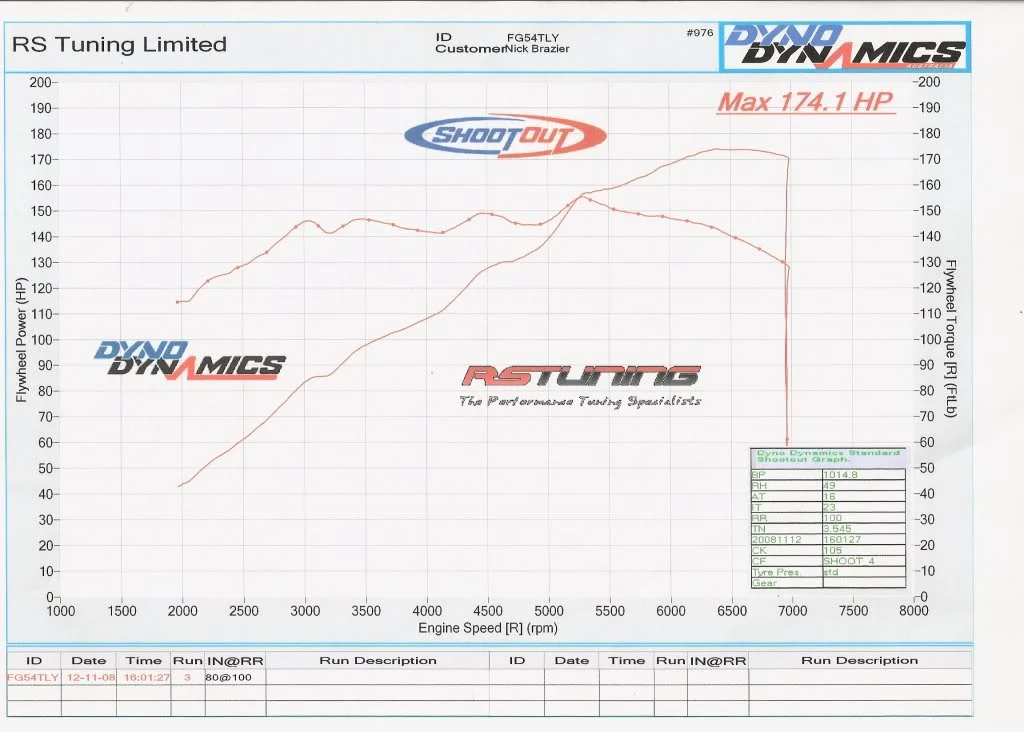1024x732 pixels.
Task: Click the empty Gear value cell
Action: coord(863,582)
